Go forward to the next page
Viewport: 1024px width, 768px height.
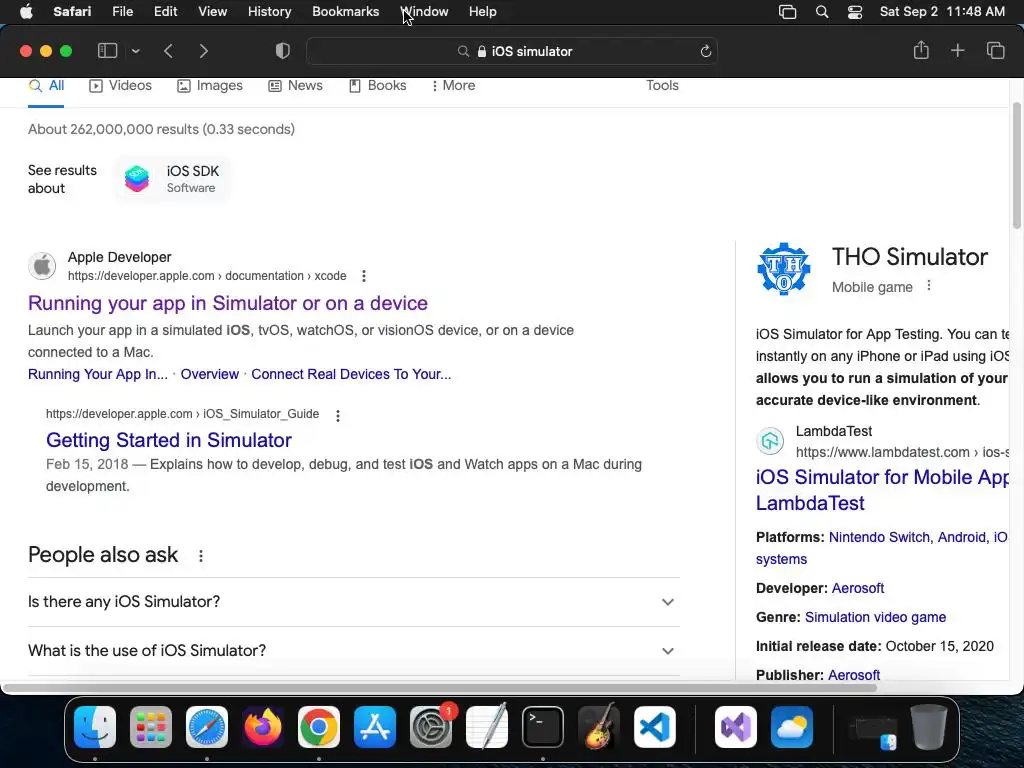coord(204,51)
